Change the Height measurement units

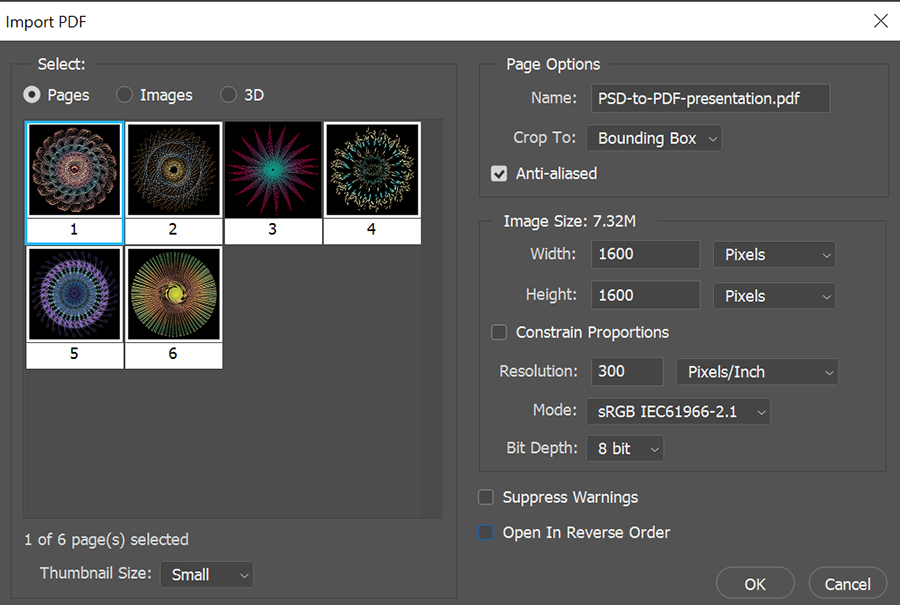(774, 295)
